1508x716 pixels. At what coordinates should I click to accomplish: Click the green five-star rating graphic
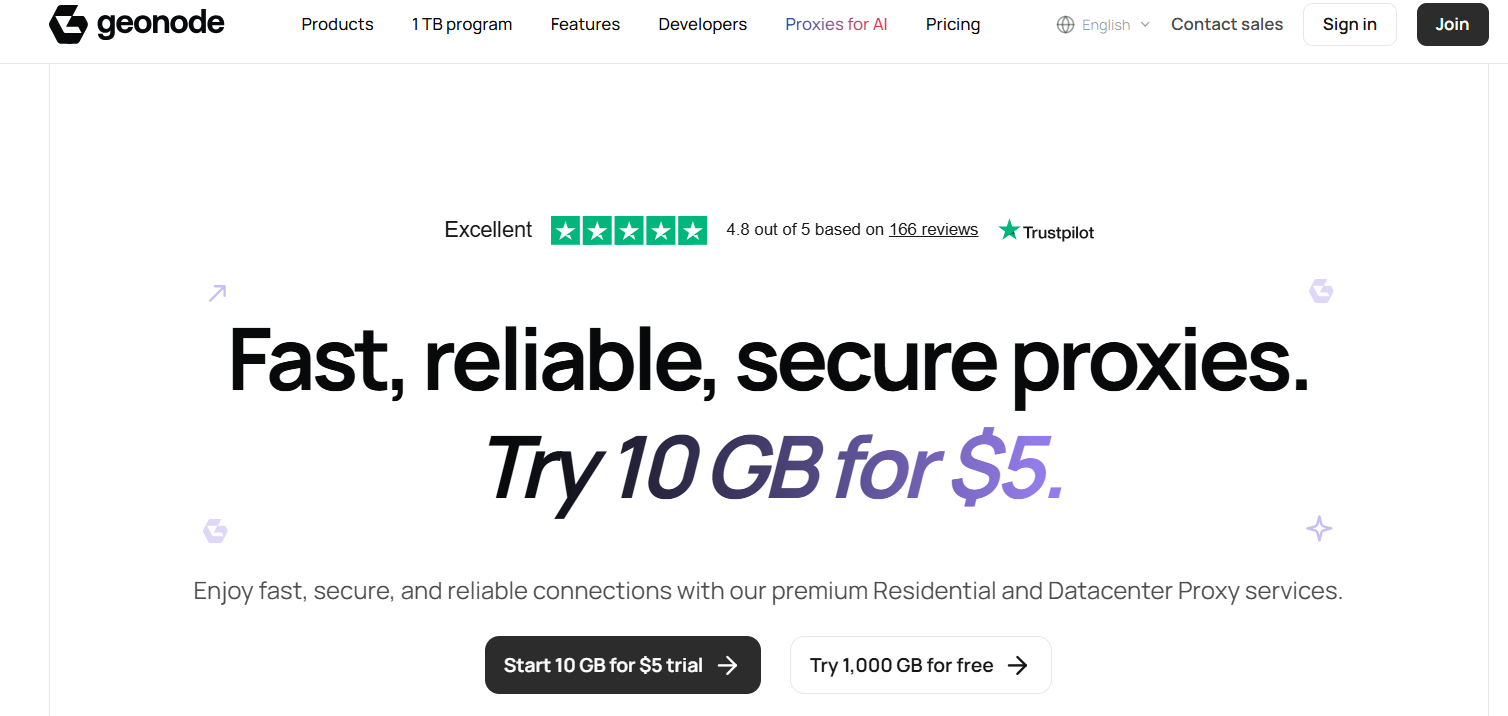[x=629, y=230]
